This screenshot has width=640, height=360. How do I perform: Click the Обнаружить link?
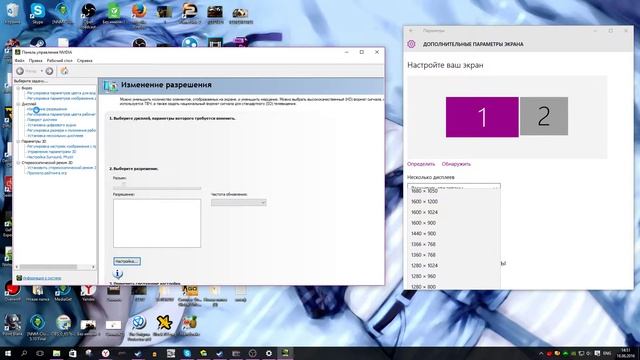coord(456,164)
